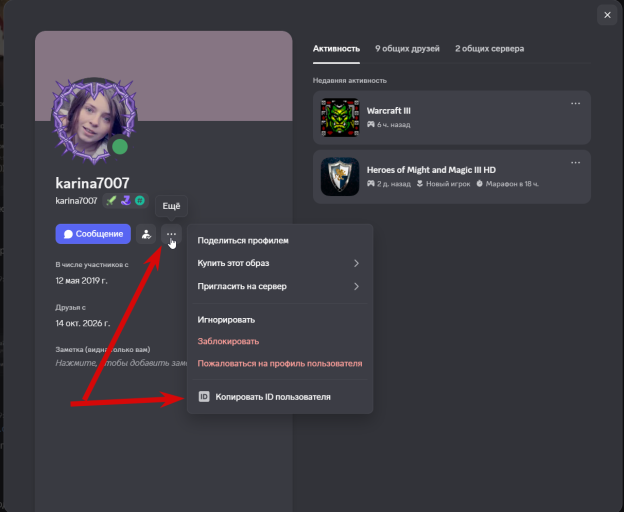The image size is (624, 512).
Task: Select Пожаловаться на профиль пользователя
Action: pyautogui.click(x=280, y=364)
